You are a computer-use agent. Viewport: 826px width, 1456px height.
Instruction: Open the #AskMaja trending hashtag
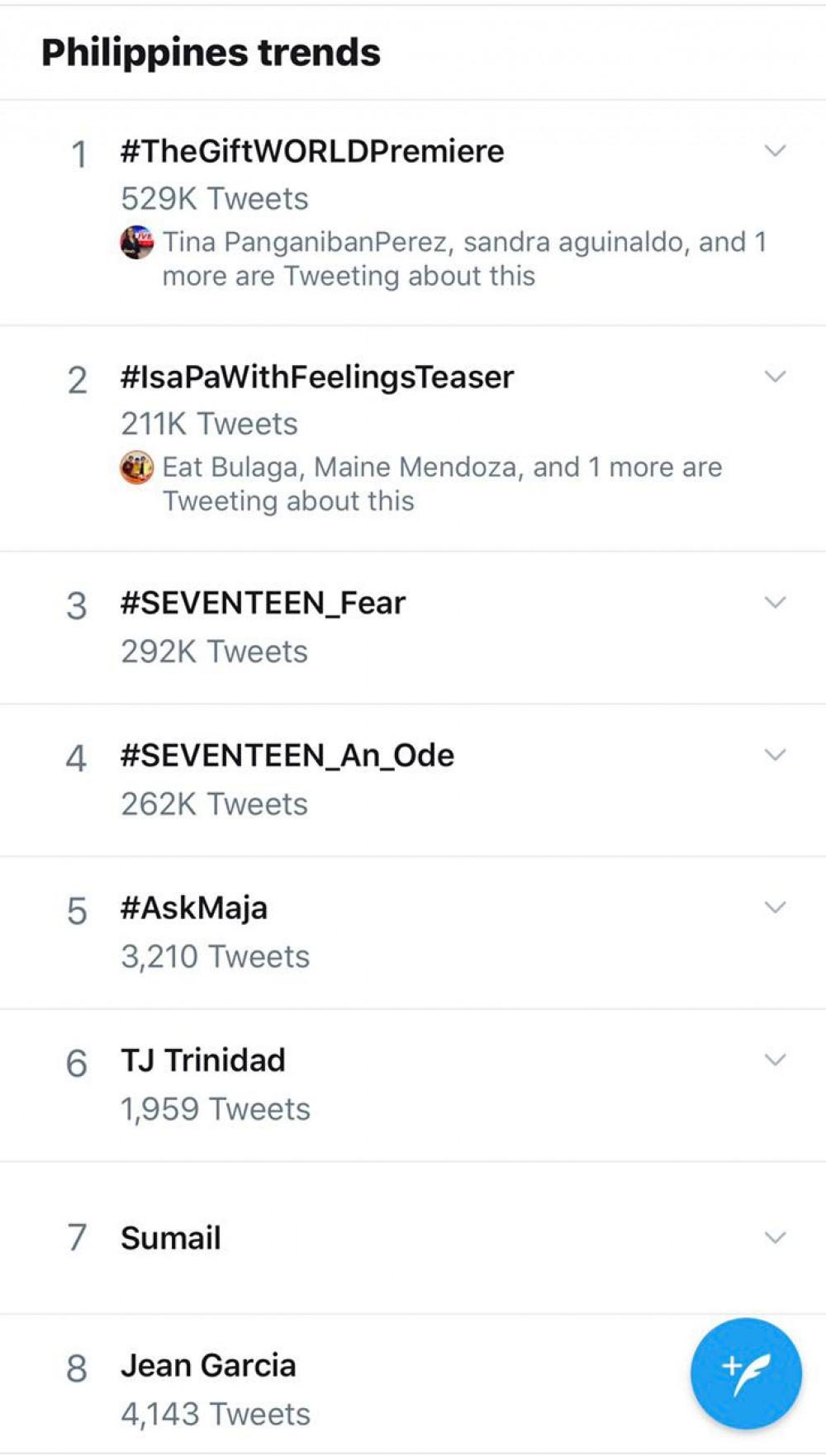194,908
